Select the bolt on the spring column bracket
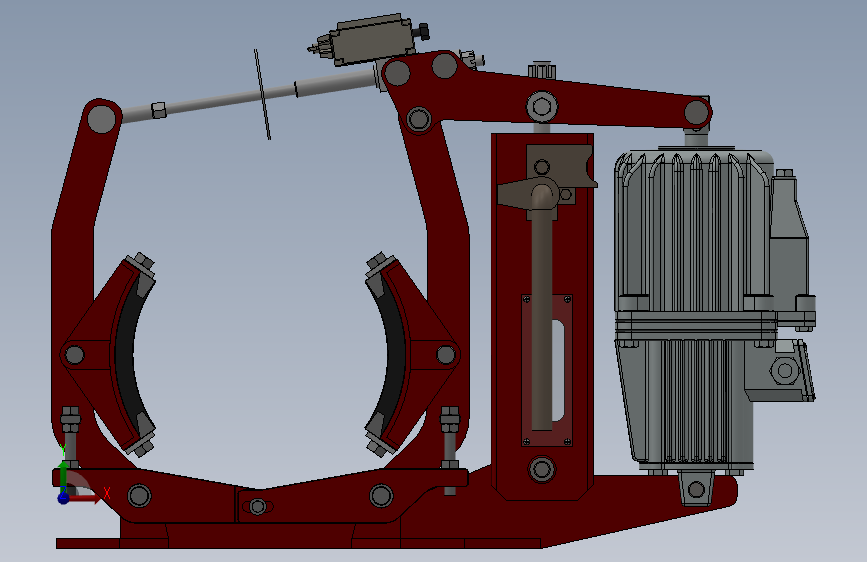The image size is (867, 562). pyautogui.click(x=542, y=167)
